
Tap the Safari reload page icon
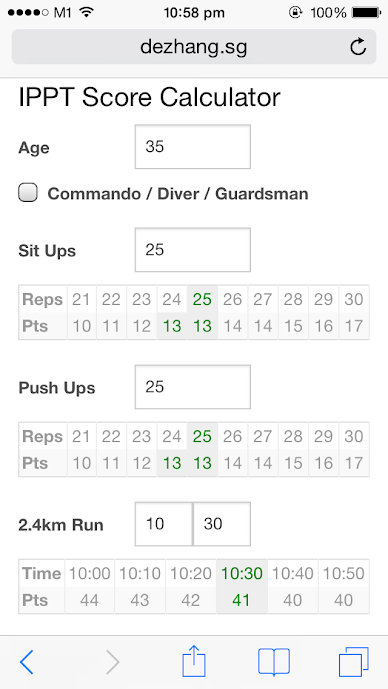pos(358,47)
